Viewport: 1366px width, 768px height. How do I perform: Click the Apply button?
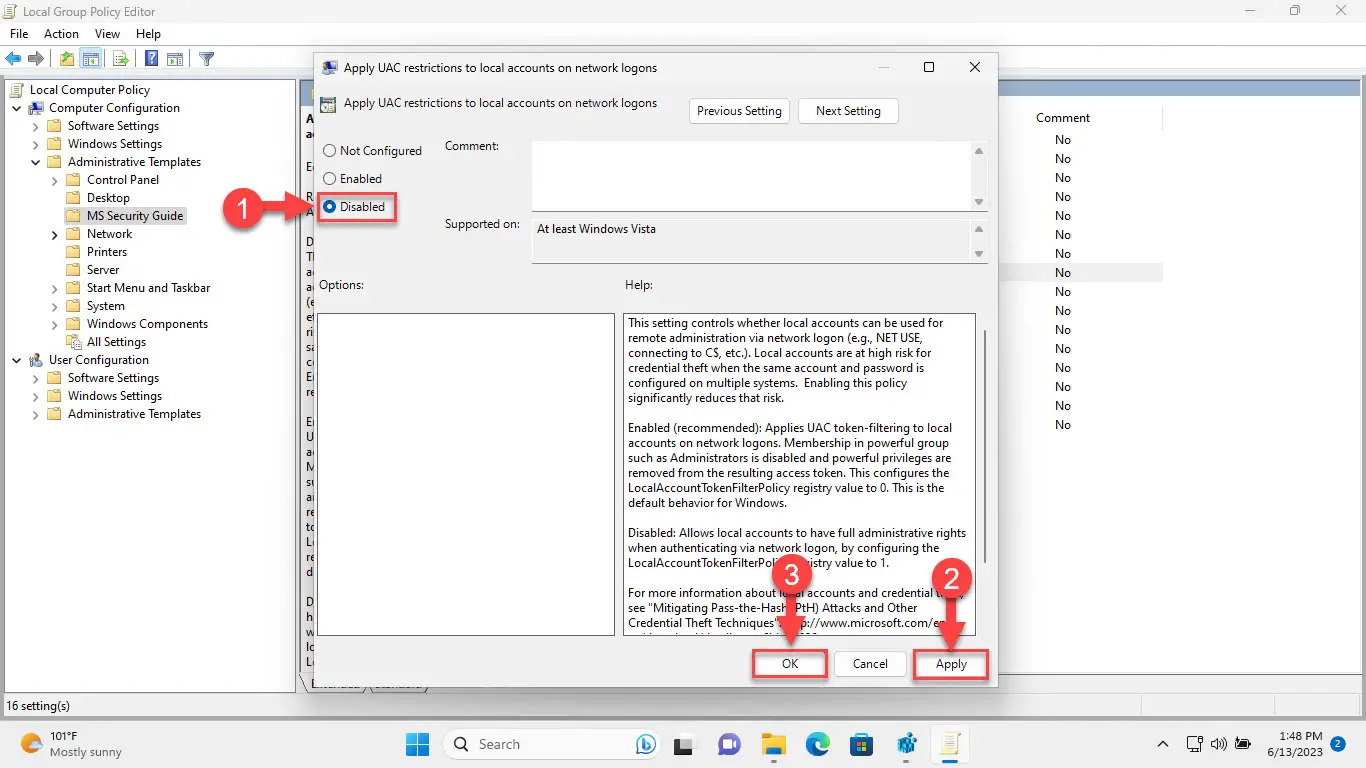coord(951,664)
